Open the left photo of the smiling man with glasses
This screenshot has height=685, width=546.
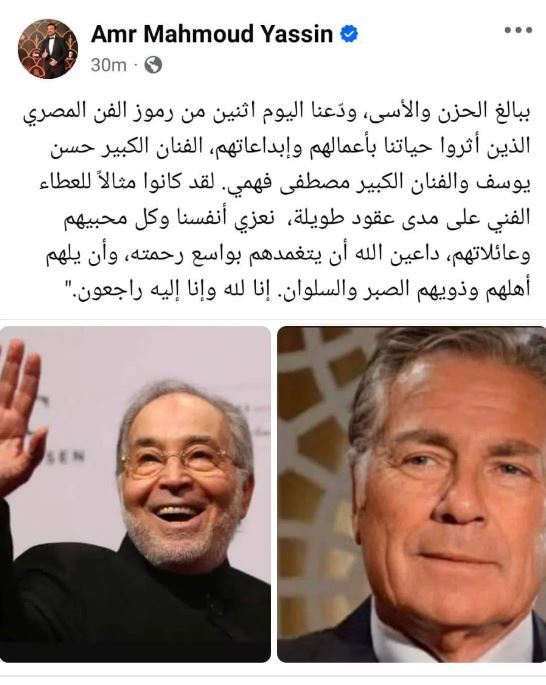click(x=135, y=494)
